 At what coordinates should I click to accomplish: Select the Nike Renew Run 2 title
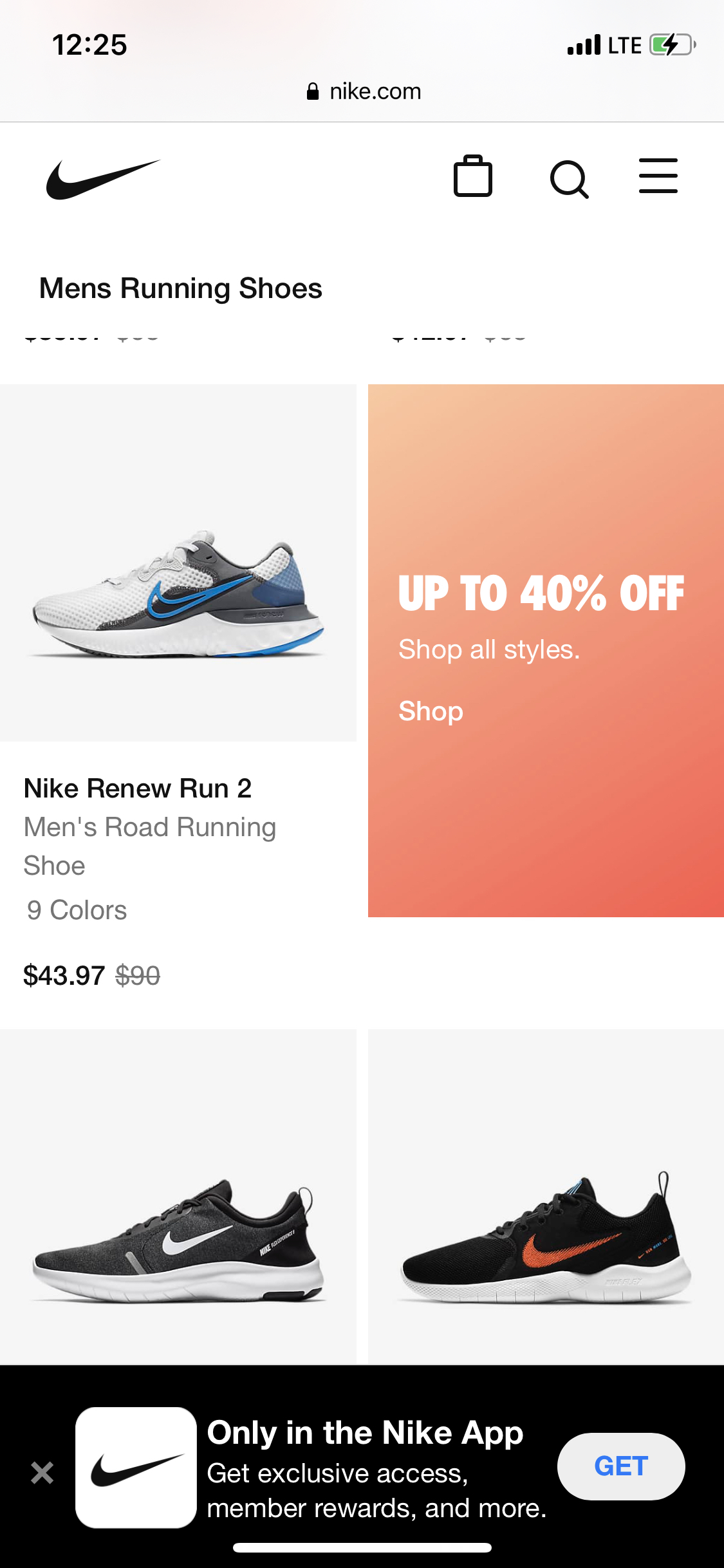(x=138, y=789)
